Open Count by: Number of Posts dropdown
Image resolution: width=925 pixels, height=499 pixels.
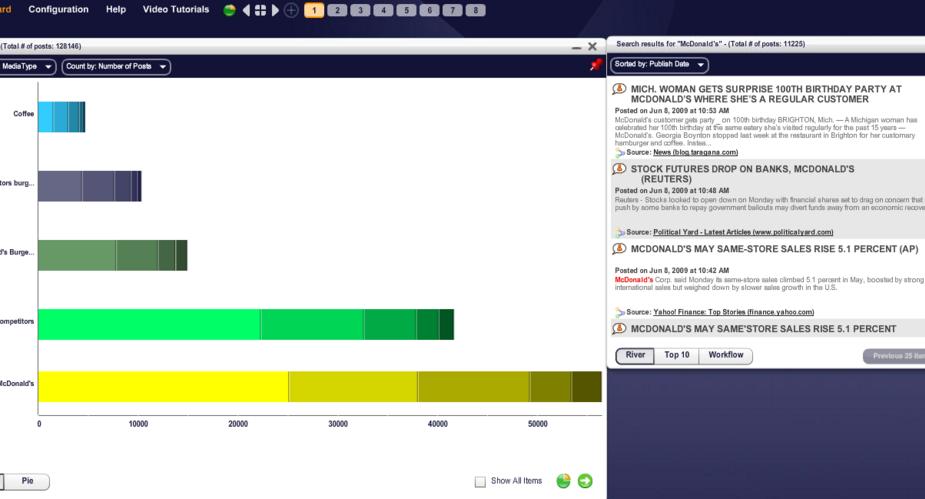click(116, 67)
